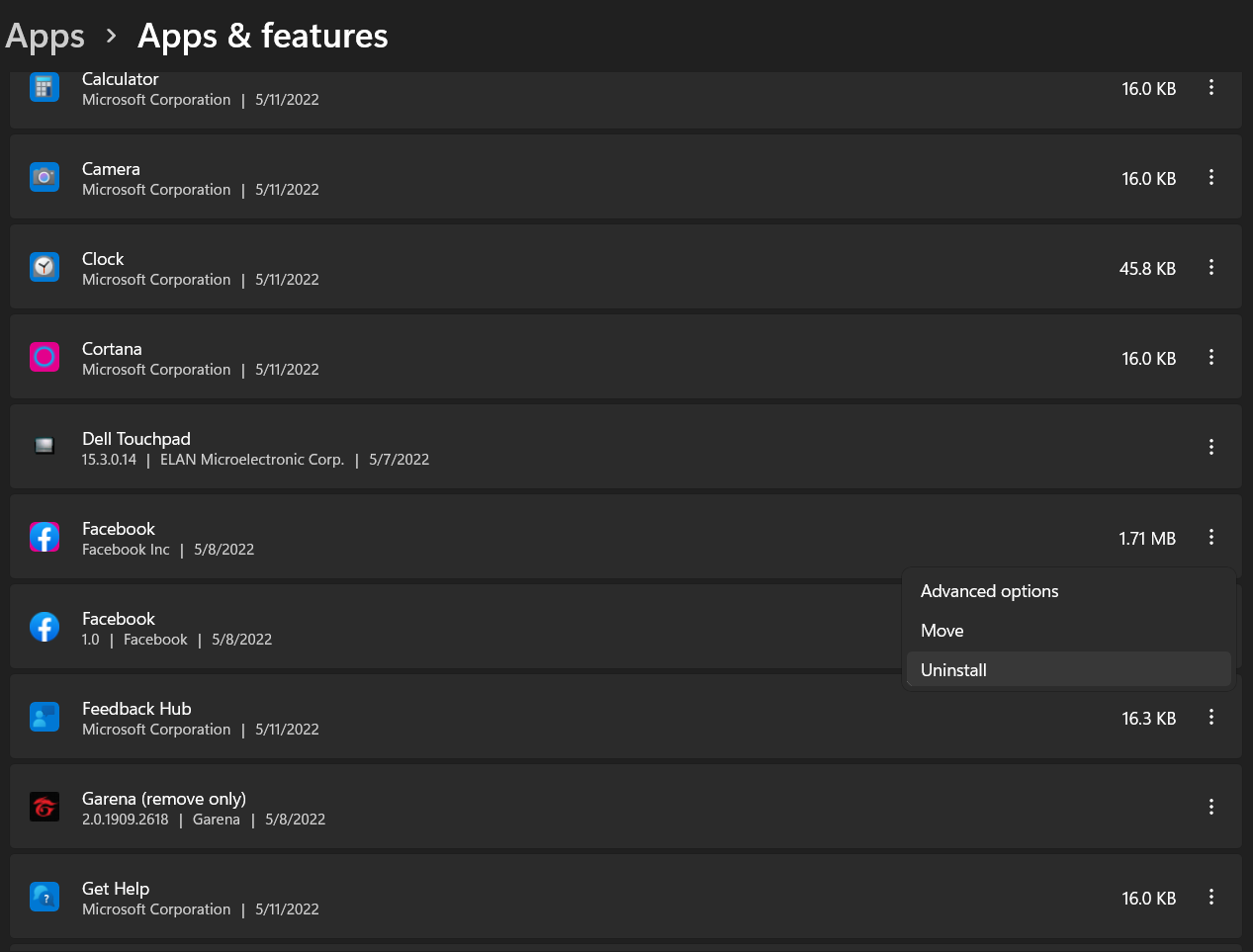The height and width of the screenshot is (952, 1253).
Task: Choose Move from the context menu
Action: pyautogui.click(x=941, y=631)
